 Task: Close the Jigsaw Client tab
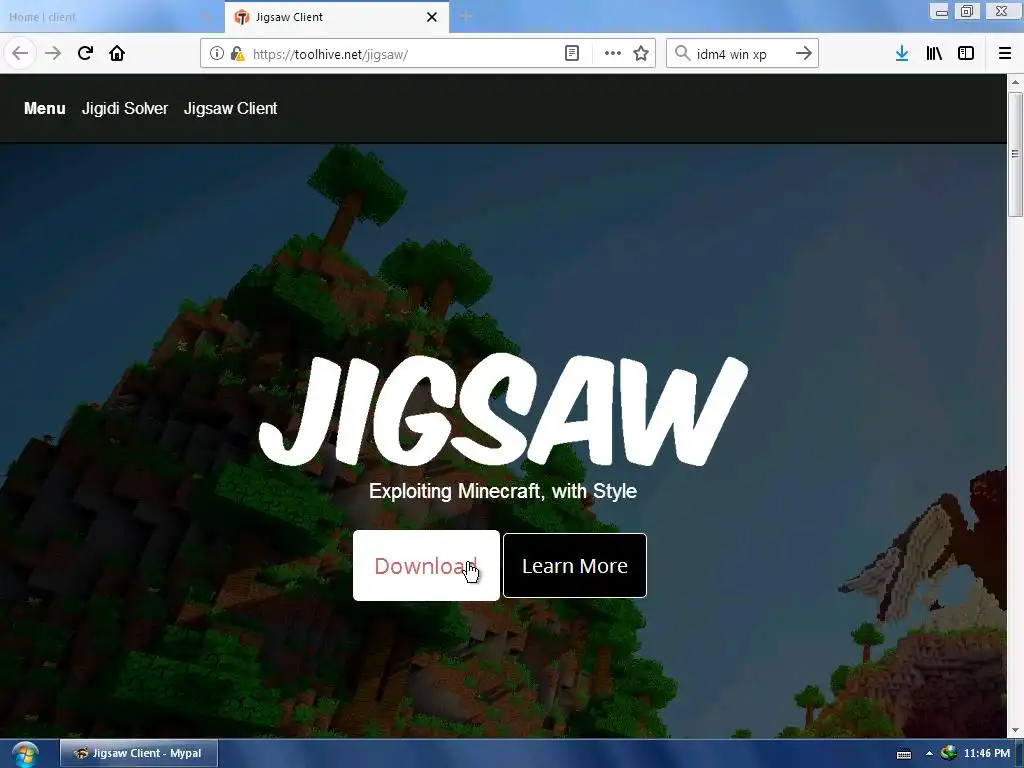[x=432, y=17]
